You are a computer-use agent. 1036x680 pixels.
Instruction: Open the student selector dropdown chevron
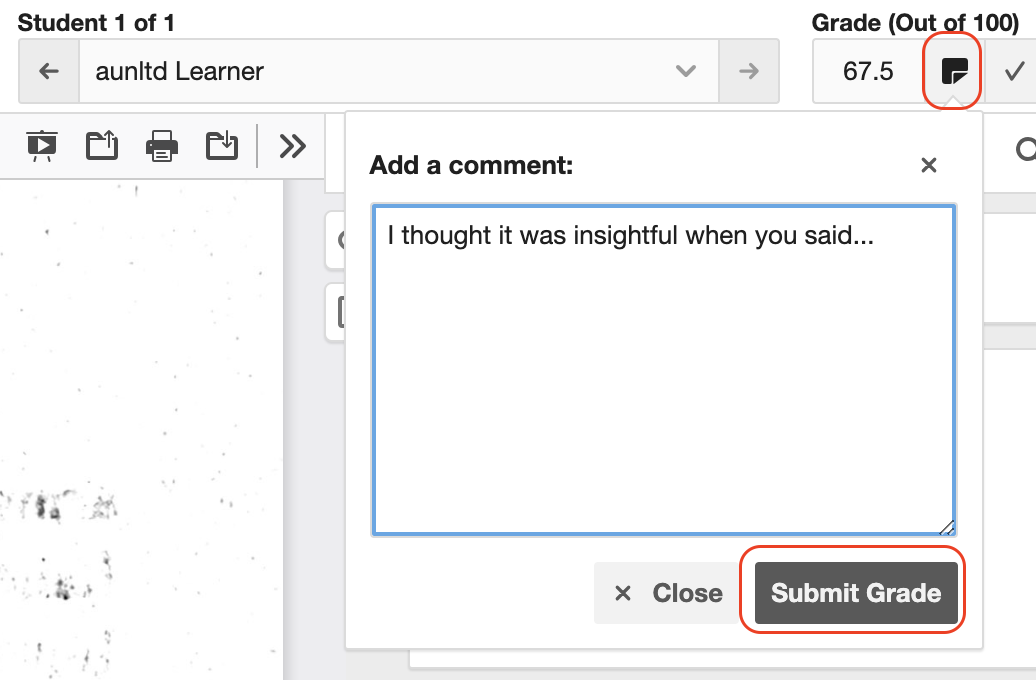click(x=685, y=71)
